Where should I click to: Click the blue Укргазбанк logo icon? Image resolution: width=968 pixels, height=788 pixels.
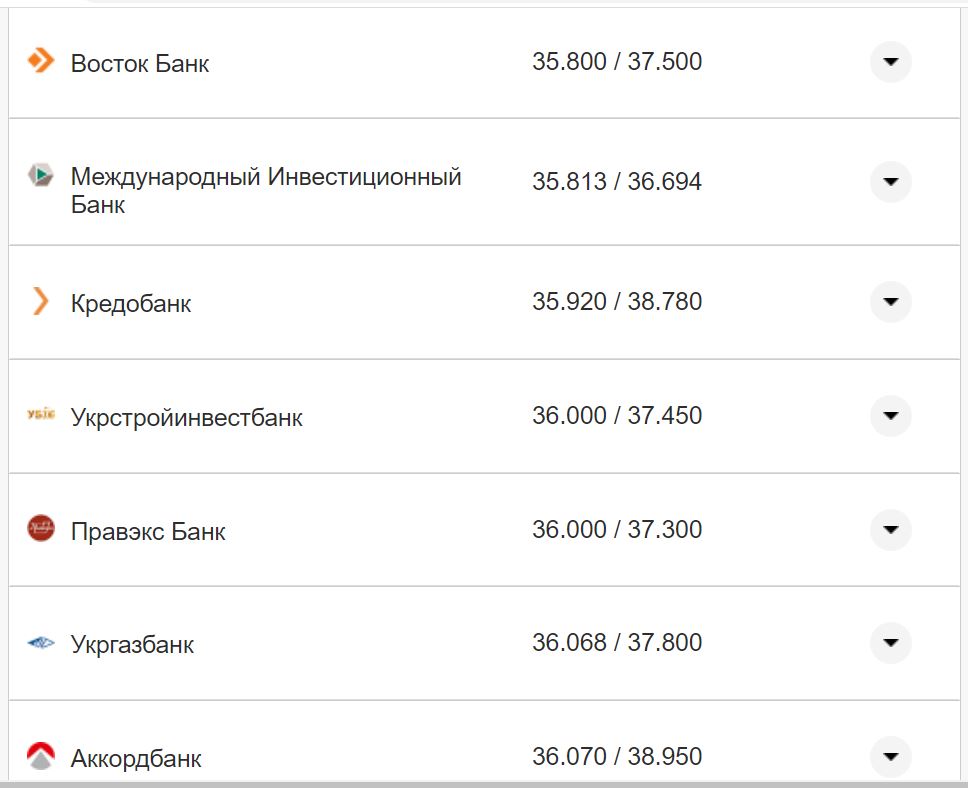point(39,644)
